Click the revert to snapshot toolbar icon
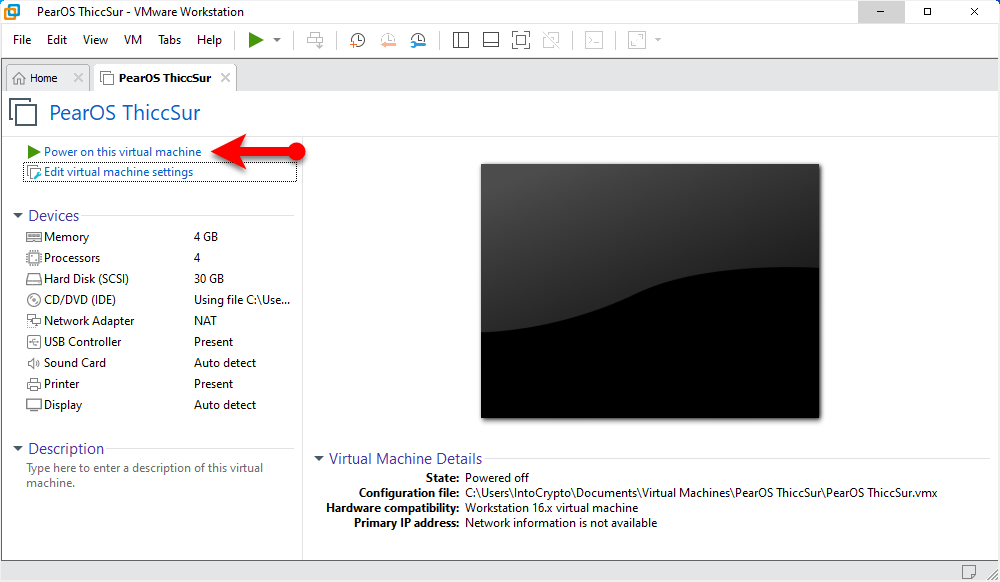This screenshot has height=582, width=1000. tap(388, 40)
